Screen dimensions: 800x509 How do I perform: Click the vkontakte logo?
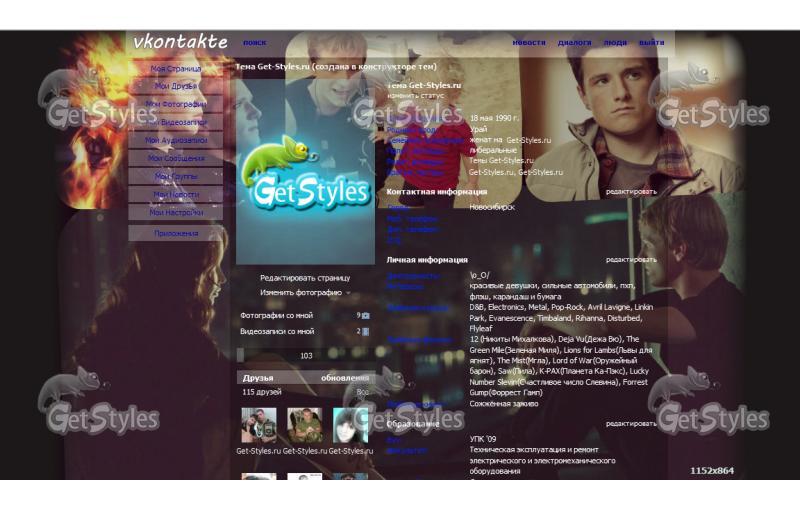point(181,43)
